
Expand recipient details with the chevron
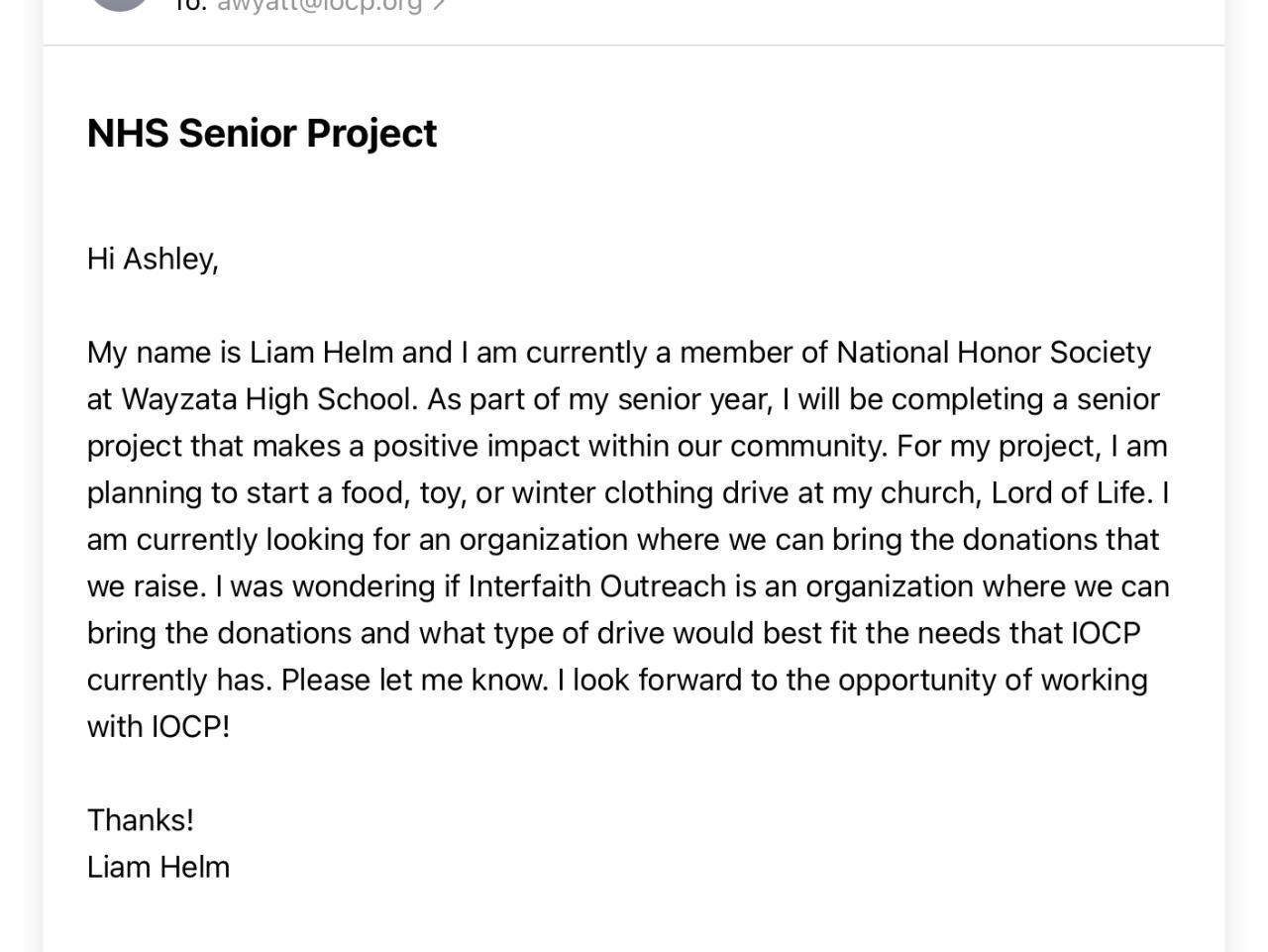coord(440,5)
